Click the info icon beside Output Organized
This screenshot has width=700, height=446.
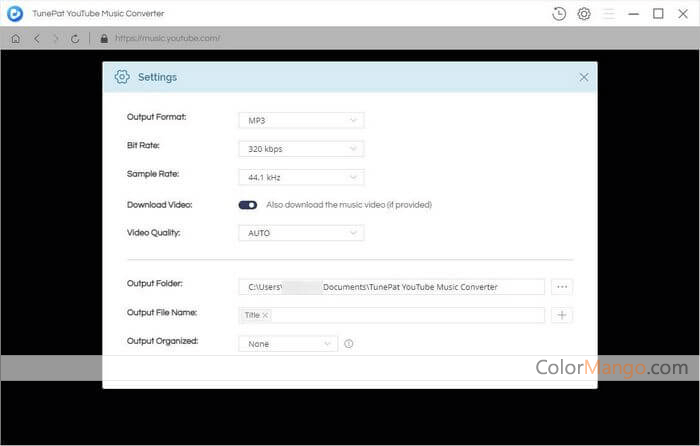click(x=349, y=343)
